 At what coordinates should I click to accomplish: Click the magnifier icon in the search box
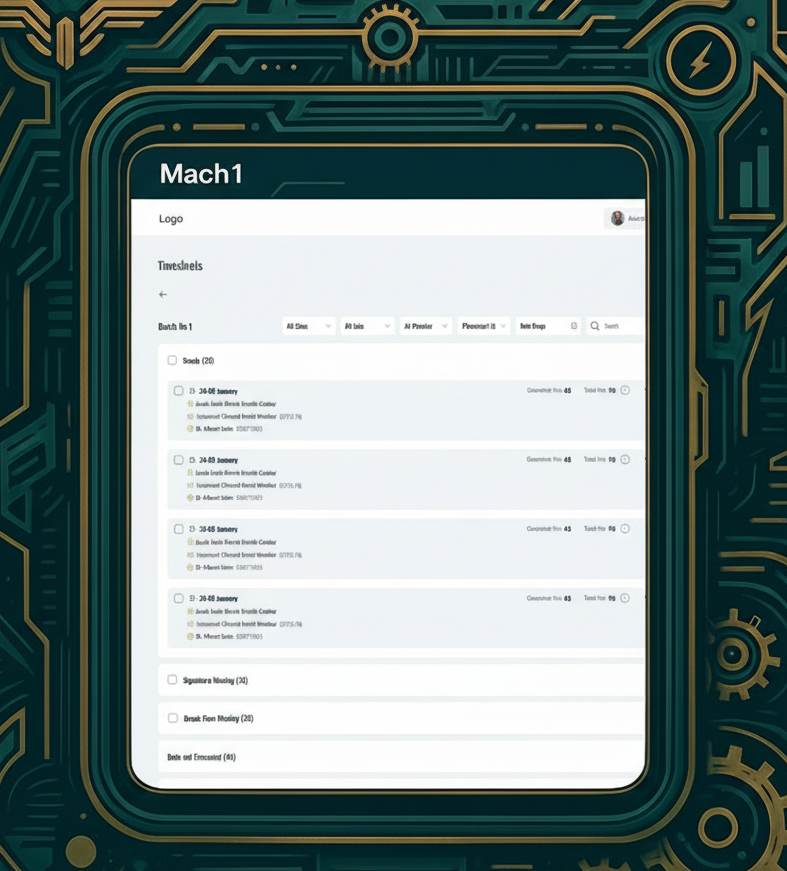595,326
